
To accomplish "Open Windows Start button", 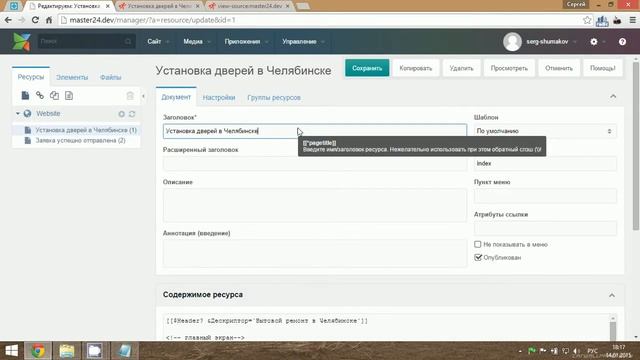I will 11,351.
